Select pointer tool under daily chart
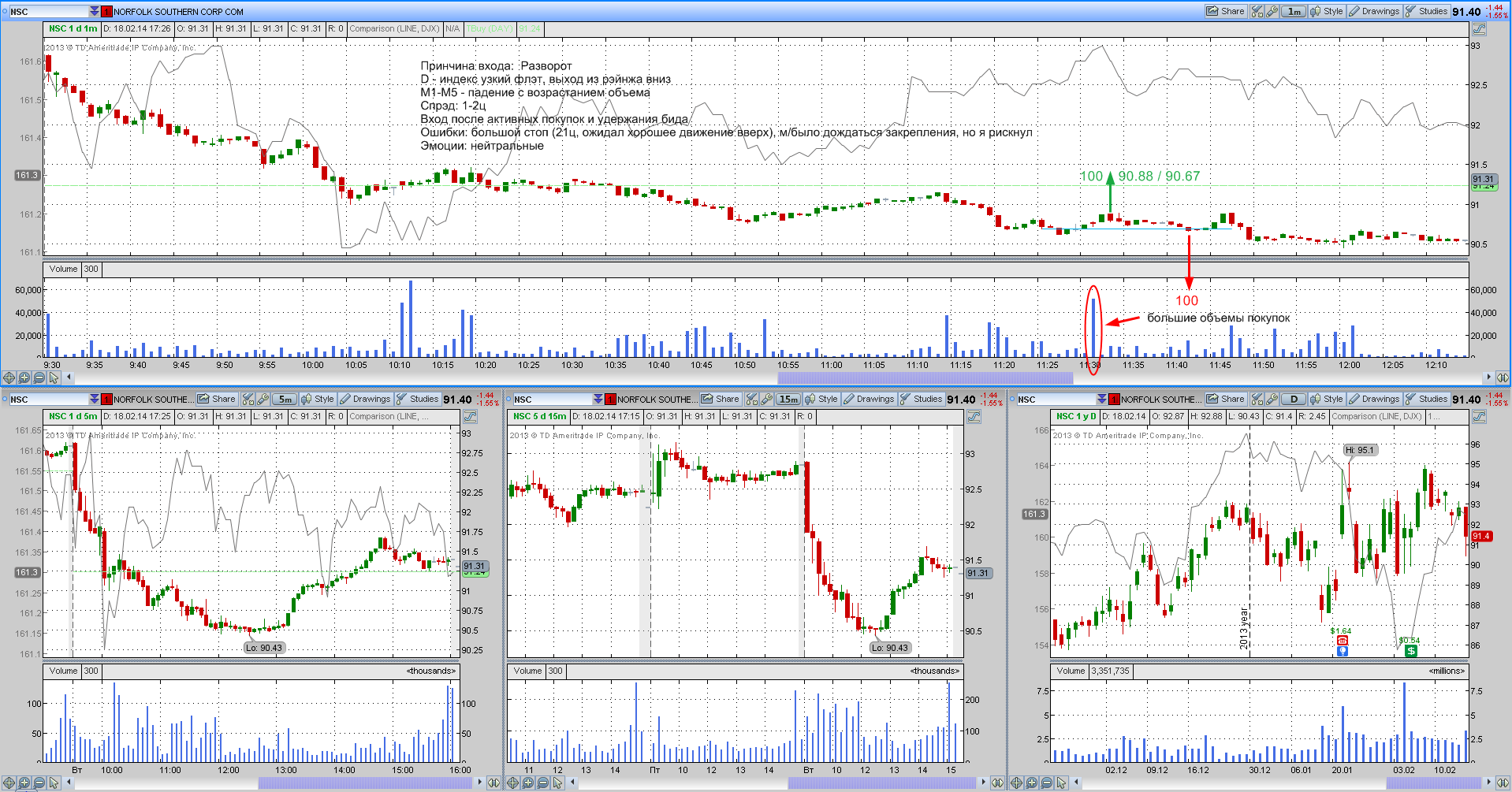Screen dimensions: 1512x792 click(x=1061, y=783)
